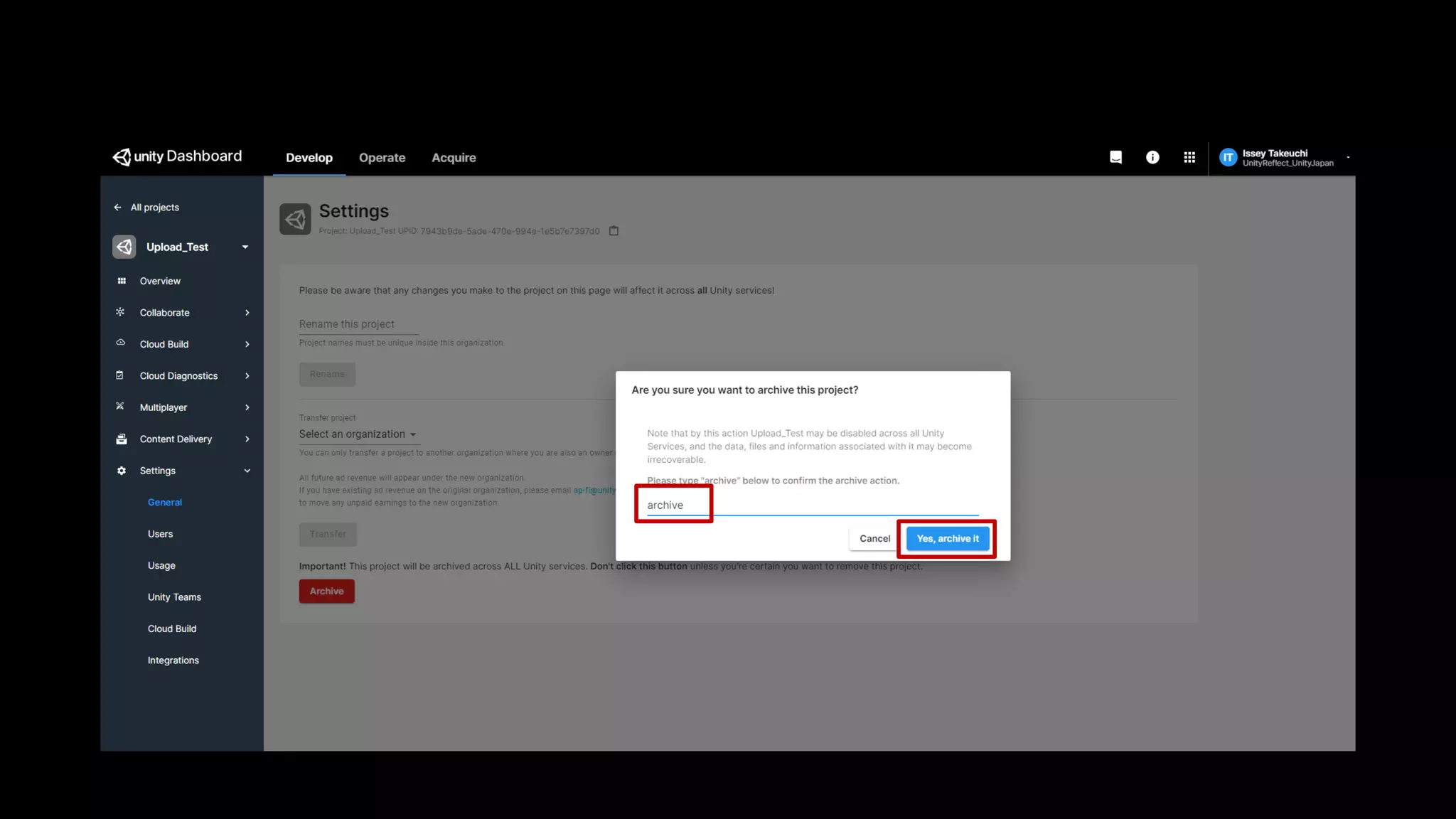Screen dimensions: 1456x819
Task: Open the Overview grid icon item
Action: pos(122,281)
